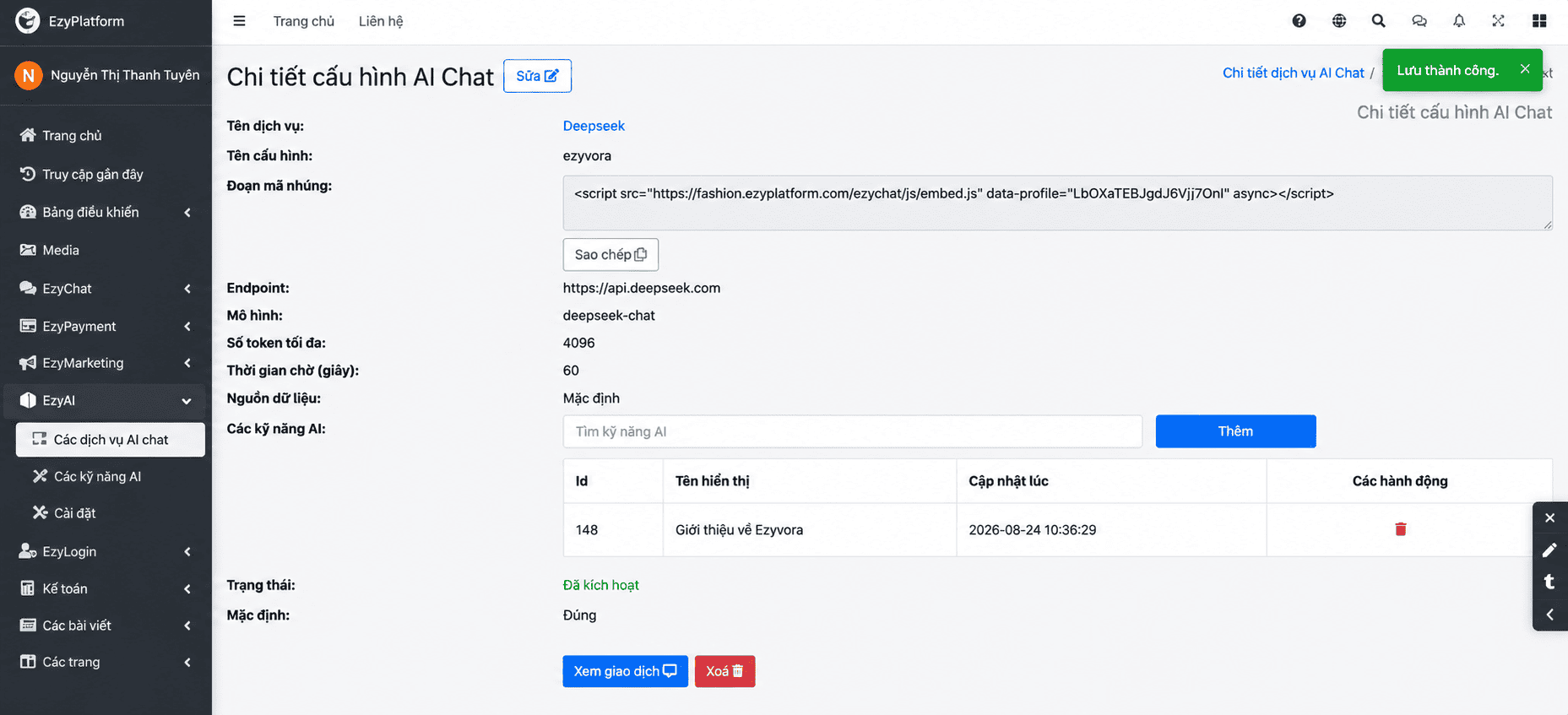The width and height of the screenshot is (1568, 715).
Task: Expand the Các trang submenu arrow
Action: [x=187, y=663]
